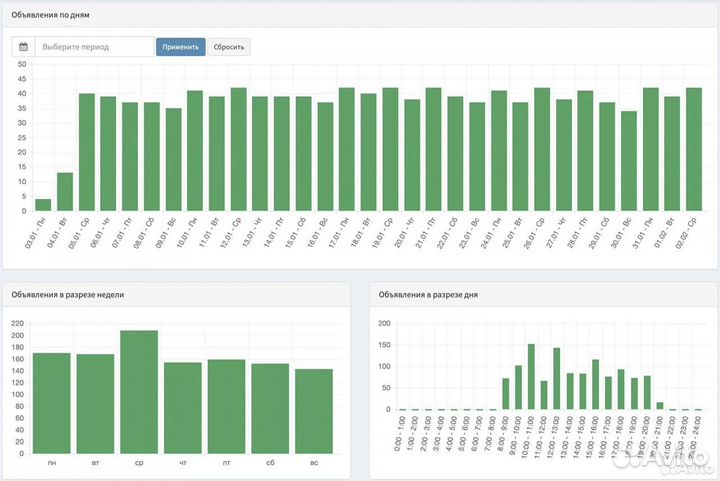Select the last 02.02 - Ср daily bar
Image resolution: width=720 pixels, height=481 pixels.
tap(693, 150)
